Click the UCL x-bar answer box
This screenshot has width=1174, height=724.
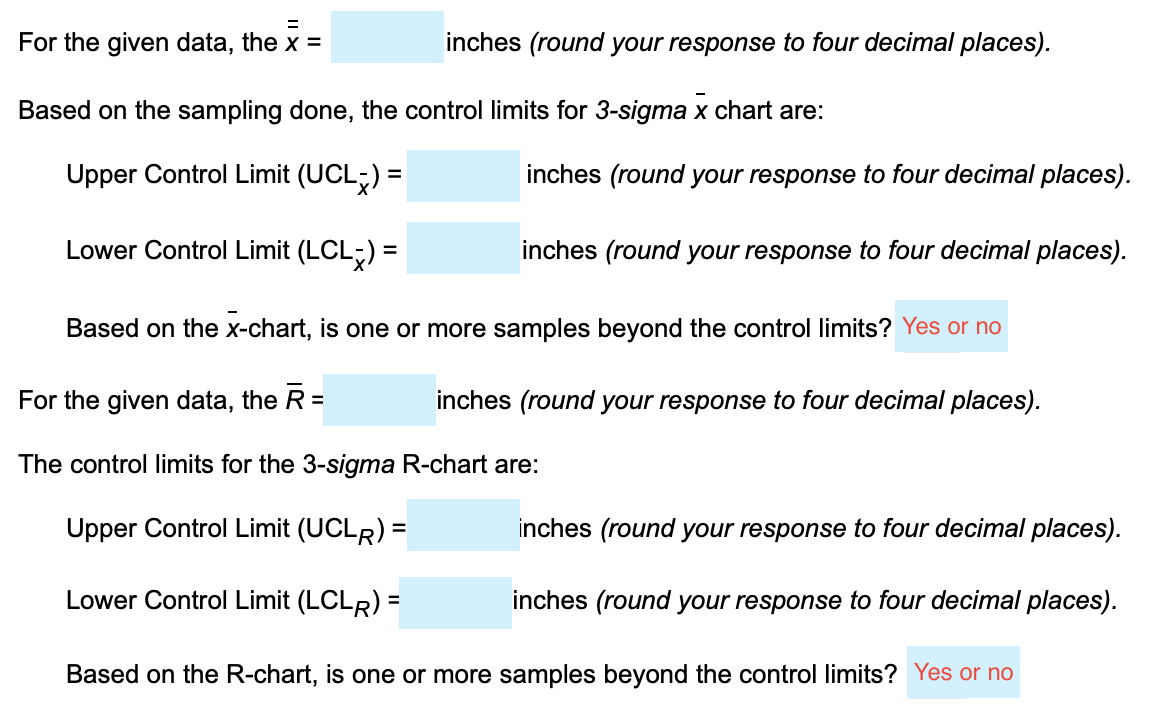tap(464, 176)
